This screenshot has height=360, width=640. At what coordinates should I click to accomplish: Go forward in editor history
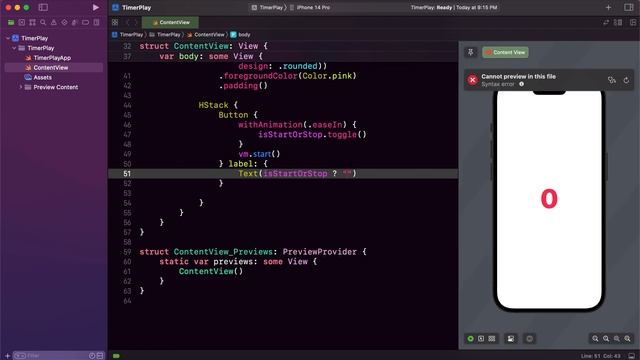point(136,22)
